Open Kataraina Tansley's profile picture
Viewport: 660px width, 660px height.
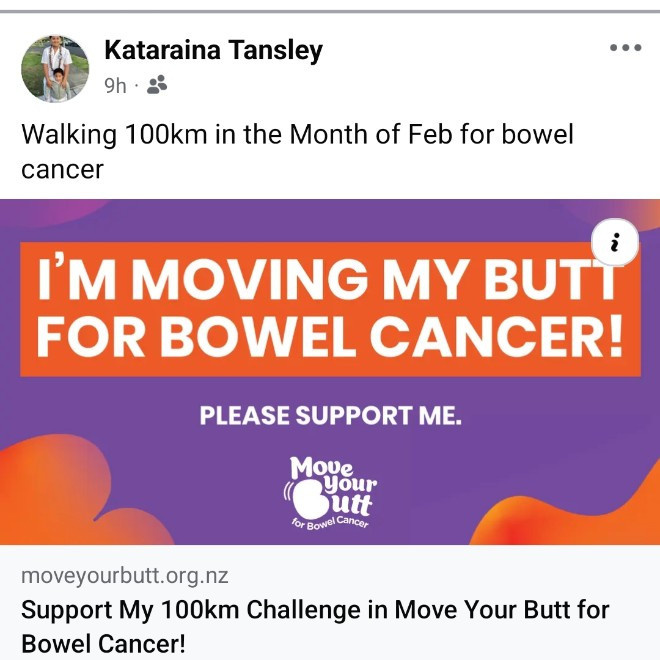55,68
